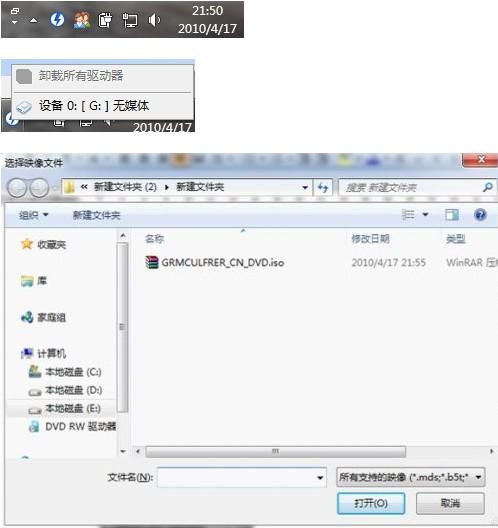Viewport: 498px width, 528px height.
Task: Open 本地磁盘 (C:) in the tree
Action: [73, 372]
